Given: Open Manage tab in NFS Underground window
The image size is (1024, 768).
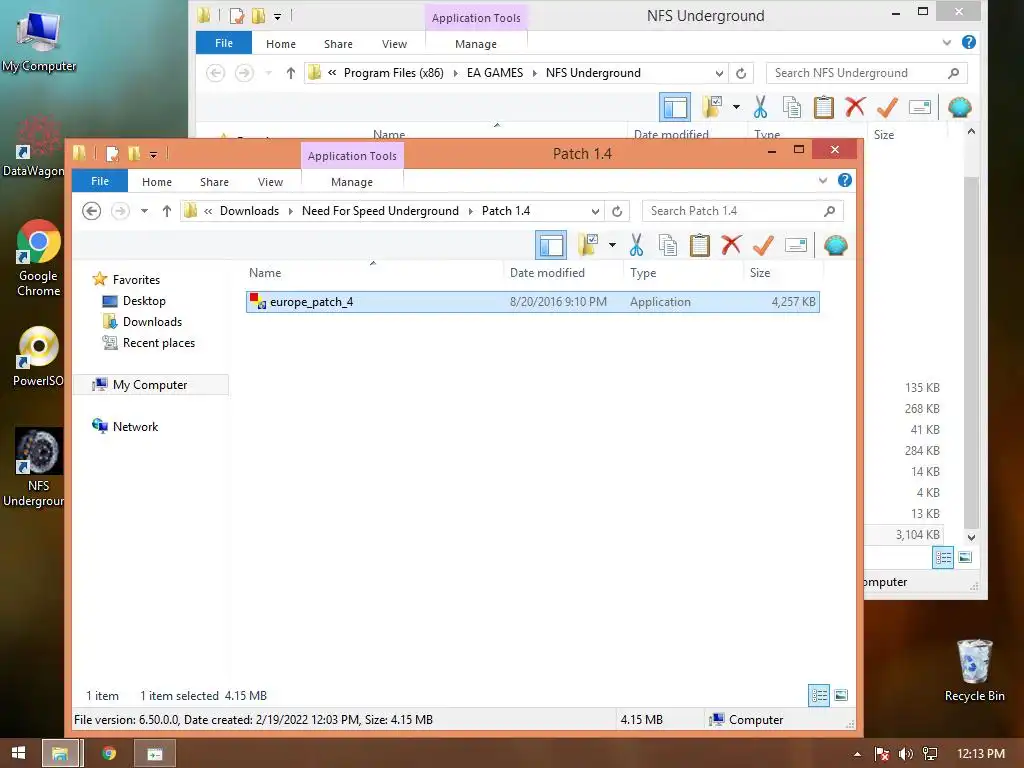Looking at the screenshot, I should [x=476, y=44].
